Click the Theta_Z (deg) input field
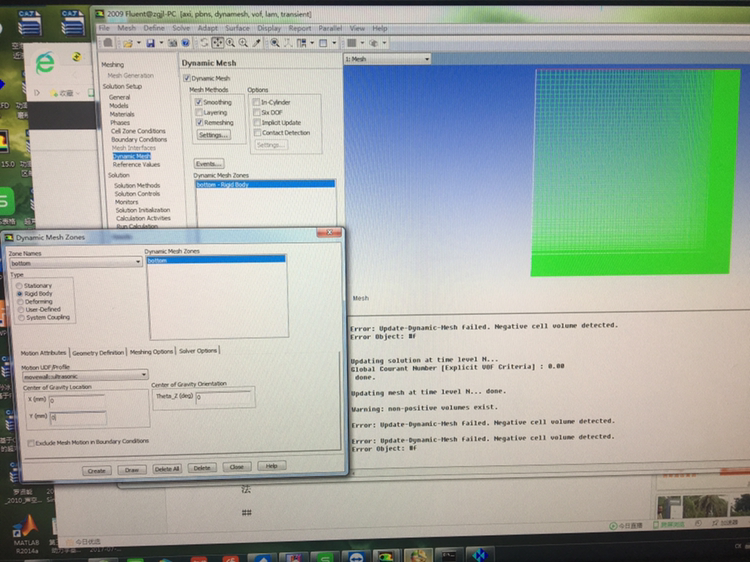 pyautogui.click(x=224, y=397)
